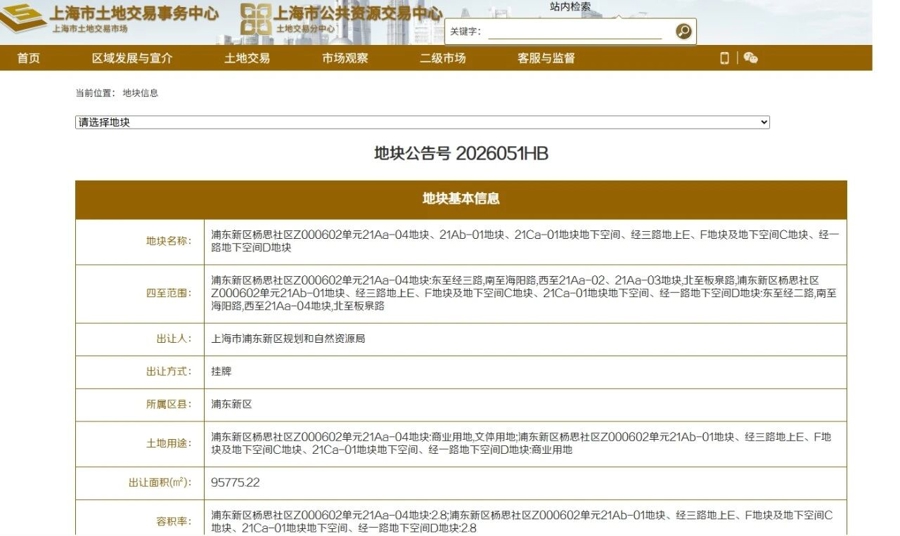Go to 市场观察 section
900x536 pixels.
(x=345, y=58)
